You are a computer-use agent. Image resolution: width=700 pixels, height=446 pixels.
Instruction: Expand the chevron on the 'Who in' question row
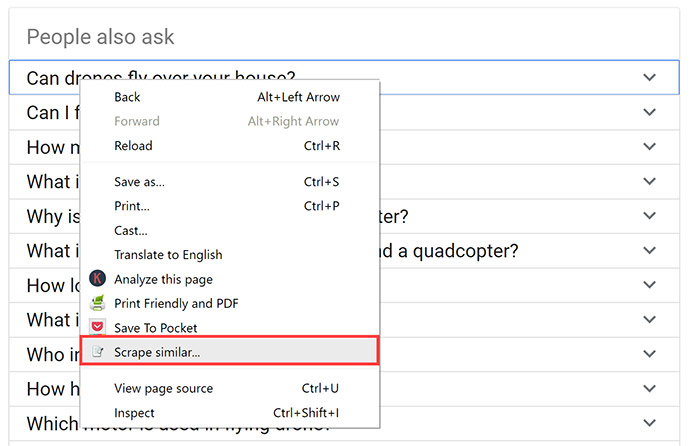[649, 354]
